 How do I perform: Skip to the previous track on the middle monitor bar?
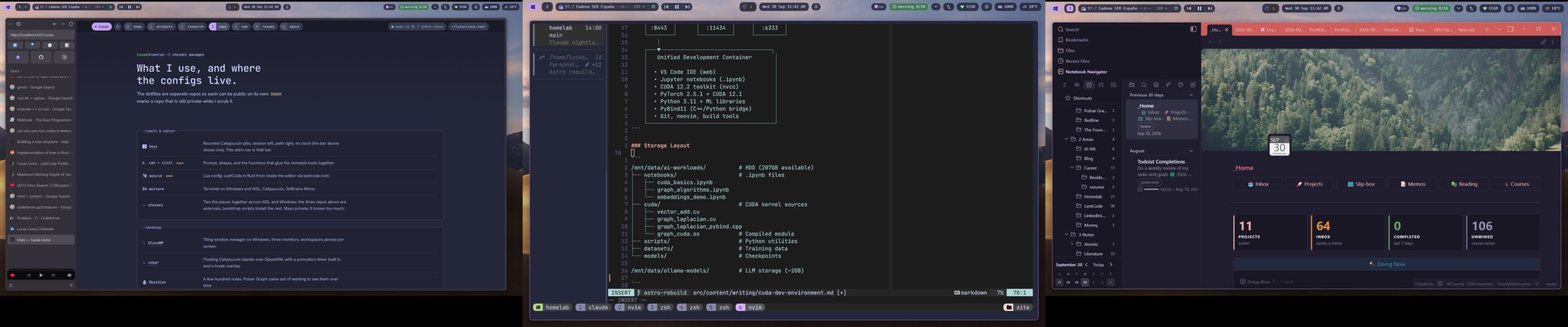666,7
